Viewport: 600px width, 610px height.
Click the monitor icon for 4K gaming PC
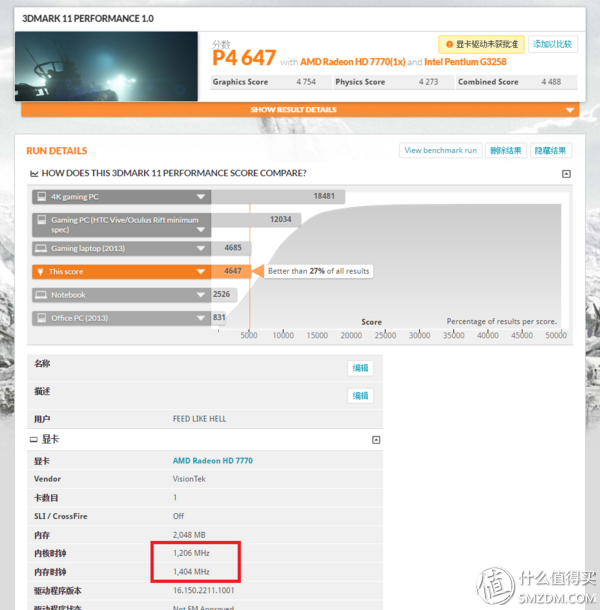click(x=41, y=196)
